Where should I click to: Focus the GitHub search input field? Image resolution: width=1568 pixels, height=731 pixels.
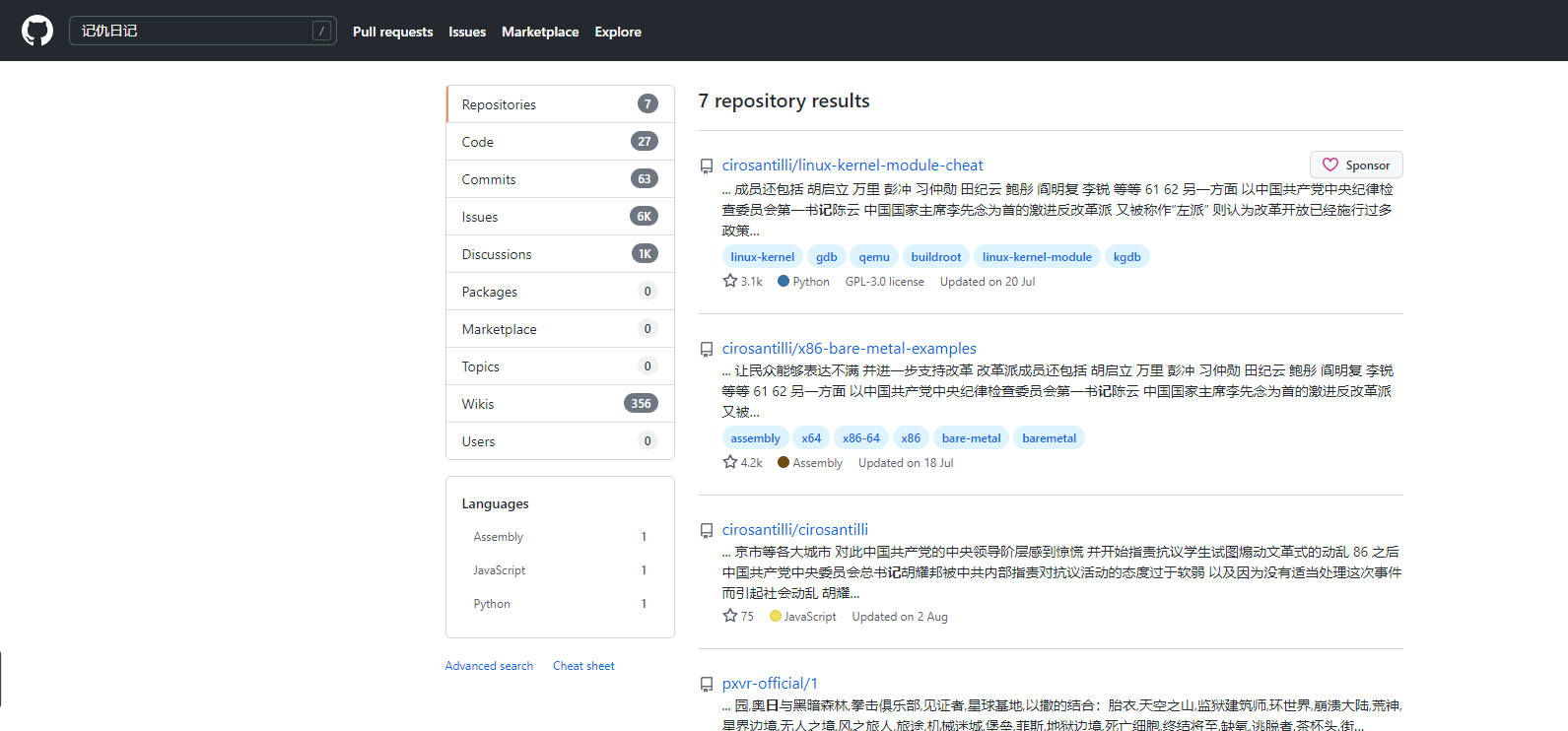click(x=202, y=31)
